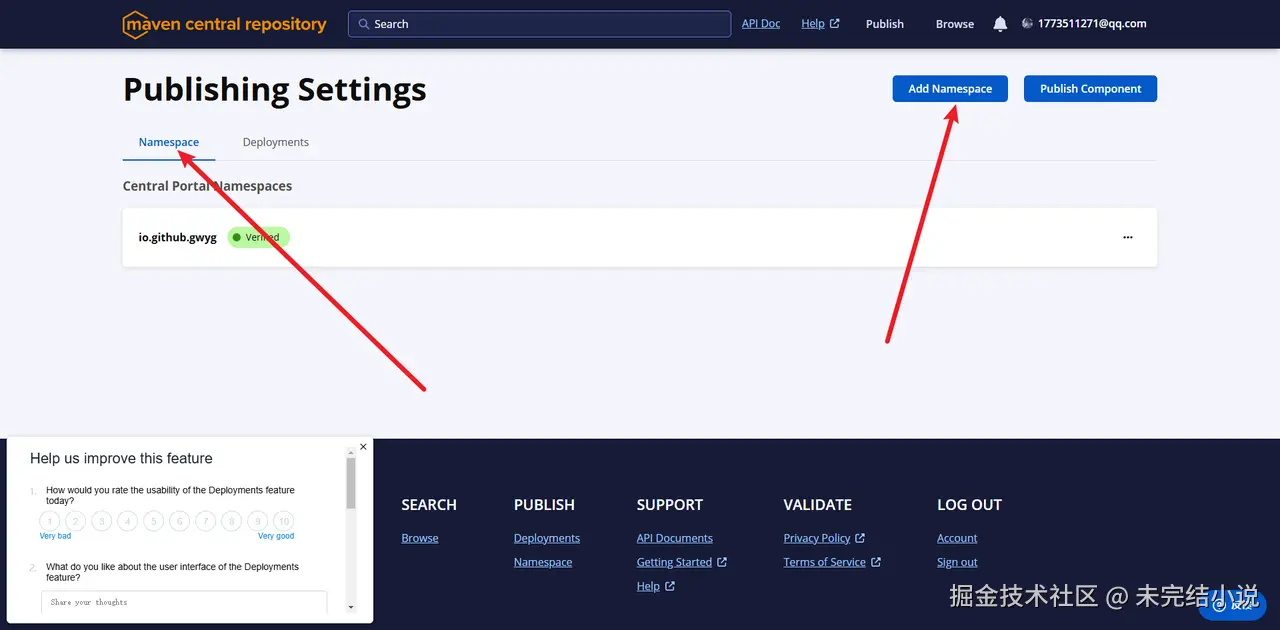Click the Verified status badge
Screen dimensions: 1280x630
[x=258, y=238]
